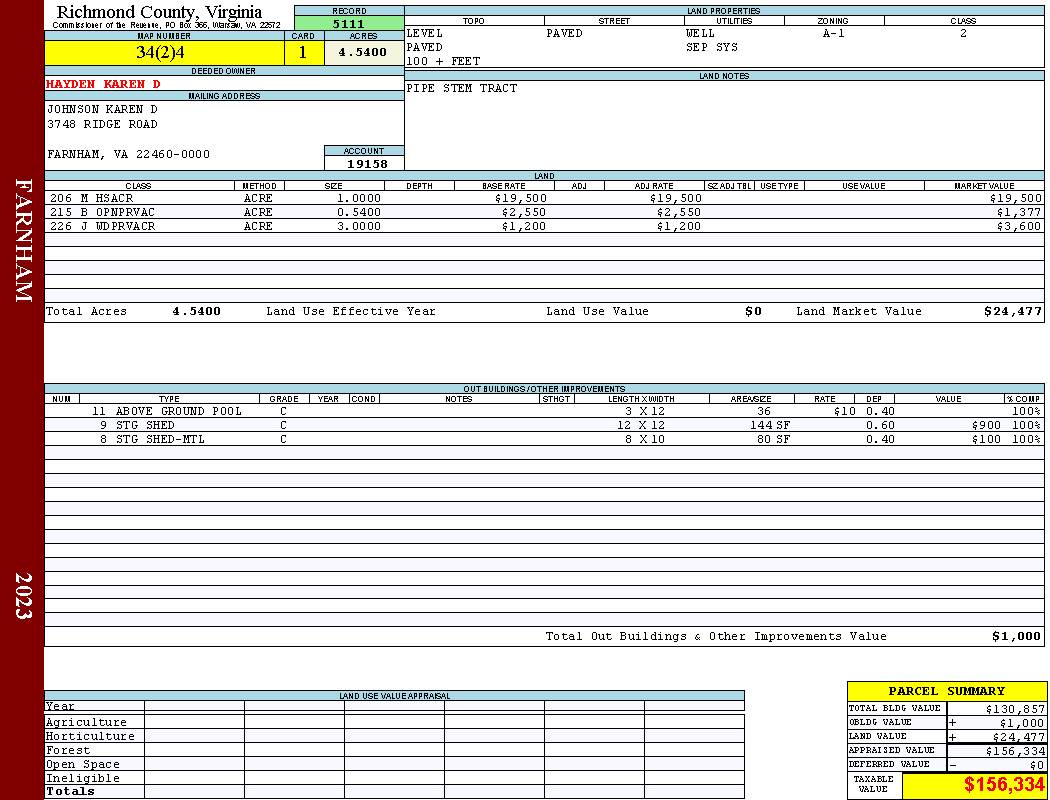
Task: Click the Ineligible row label
Action: [82, 779]
